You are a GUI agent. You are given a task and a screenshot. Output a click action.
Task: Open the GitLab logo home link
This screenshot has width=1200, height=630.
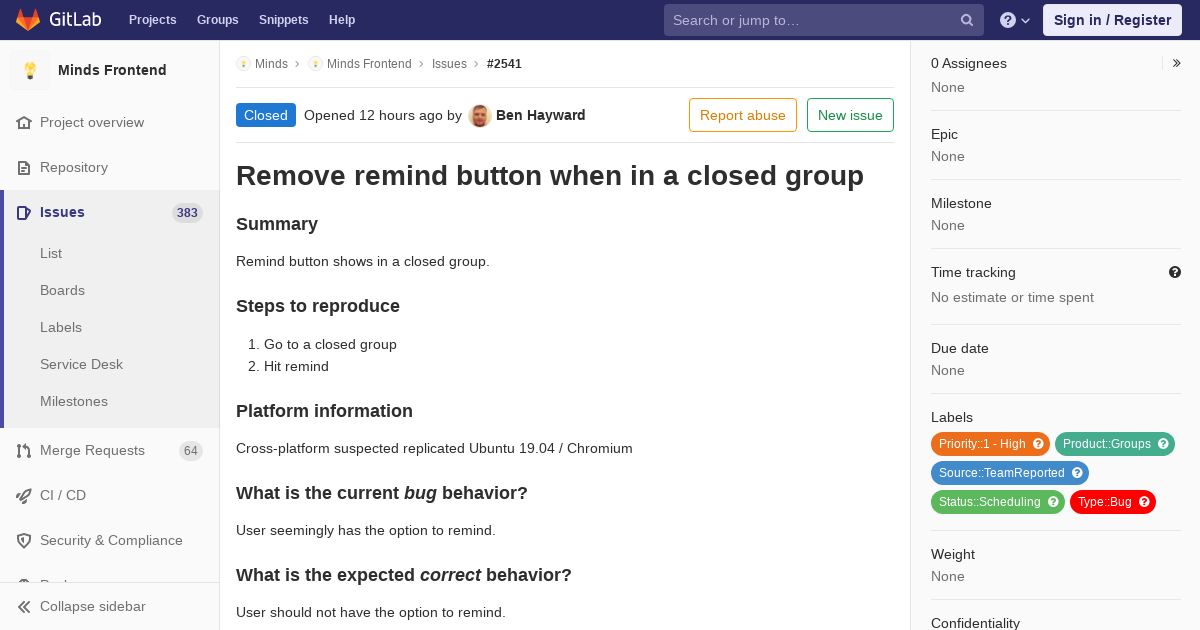click(58, 20)
